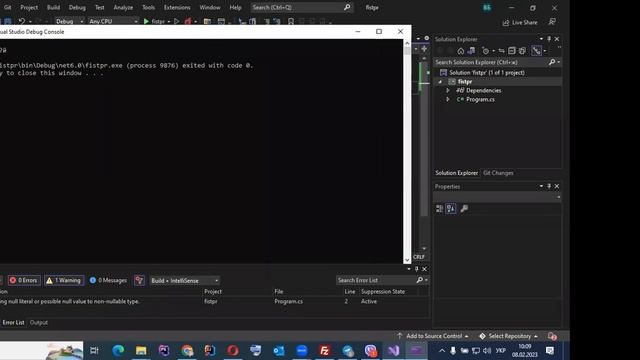
Task: Click the Task View icon on the taskbar
Action: [94, 351]
